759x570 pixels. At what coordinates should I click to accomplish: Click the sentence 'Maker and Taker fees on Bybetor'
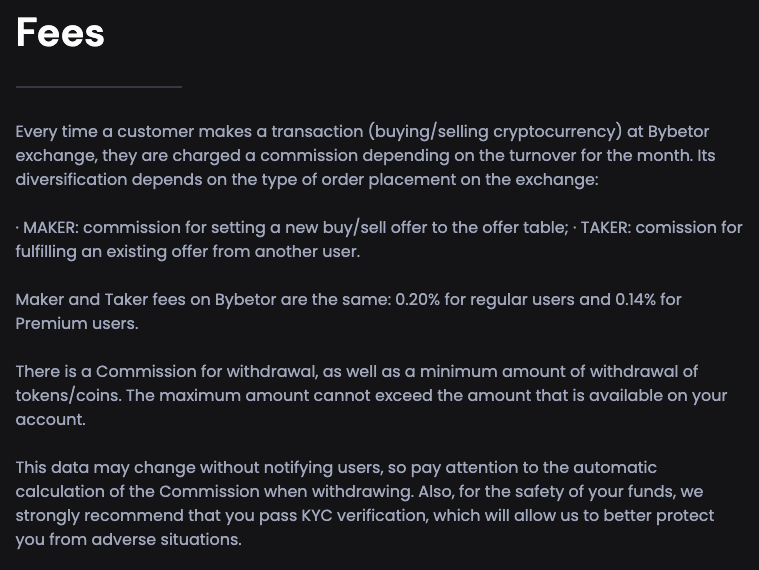pyautogui.click(x=349, y=311)
